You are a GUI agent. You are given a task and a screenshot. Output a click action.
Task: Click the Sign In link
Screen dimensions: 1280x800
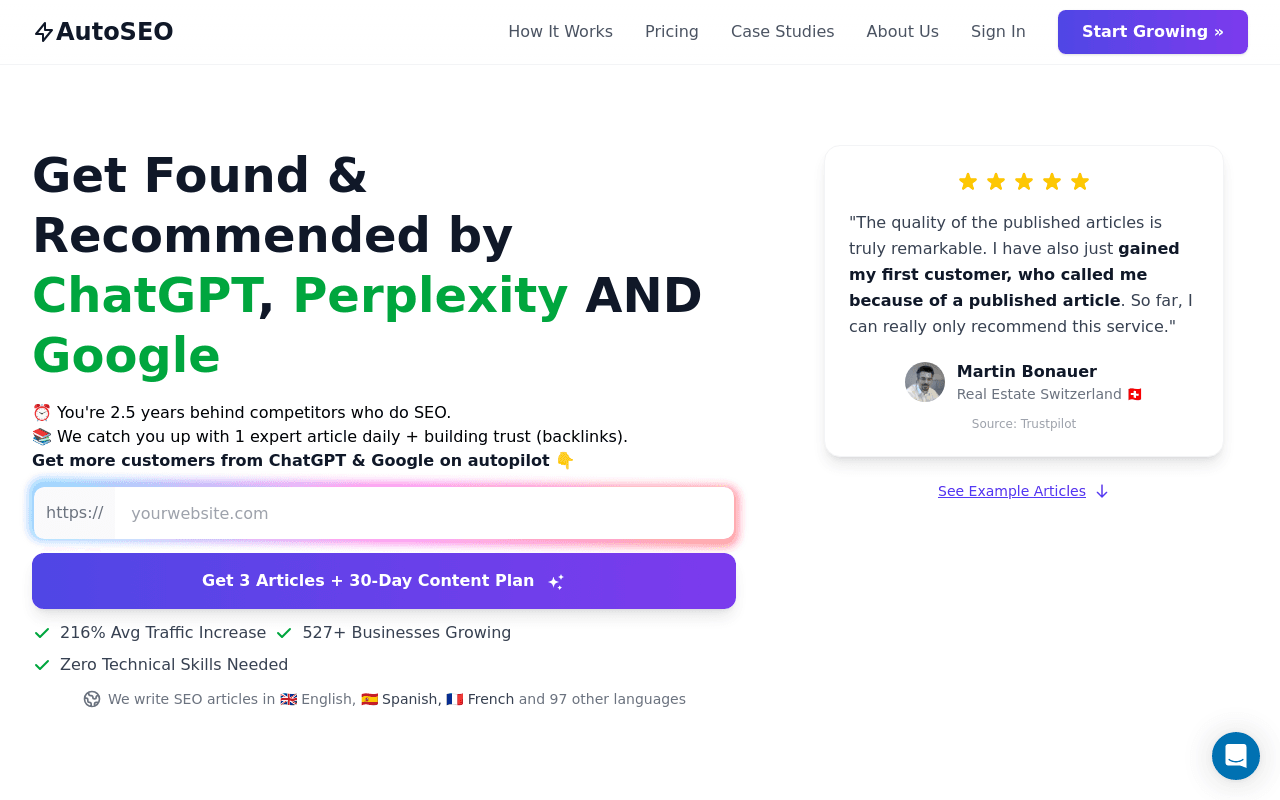pyautogui.click(x=998, y=32)
